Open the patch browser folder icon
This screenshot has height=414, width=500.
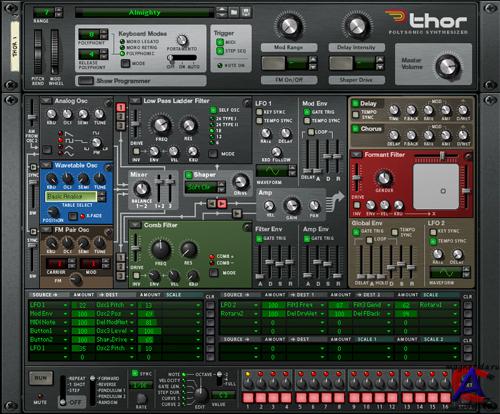[234, 12]
